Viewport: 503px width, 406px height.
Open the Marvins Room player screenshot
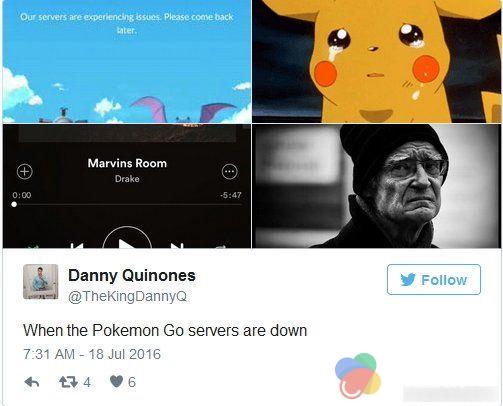tap(127, 186)
